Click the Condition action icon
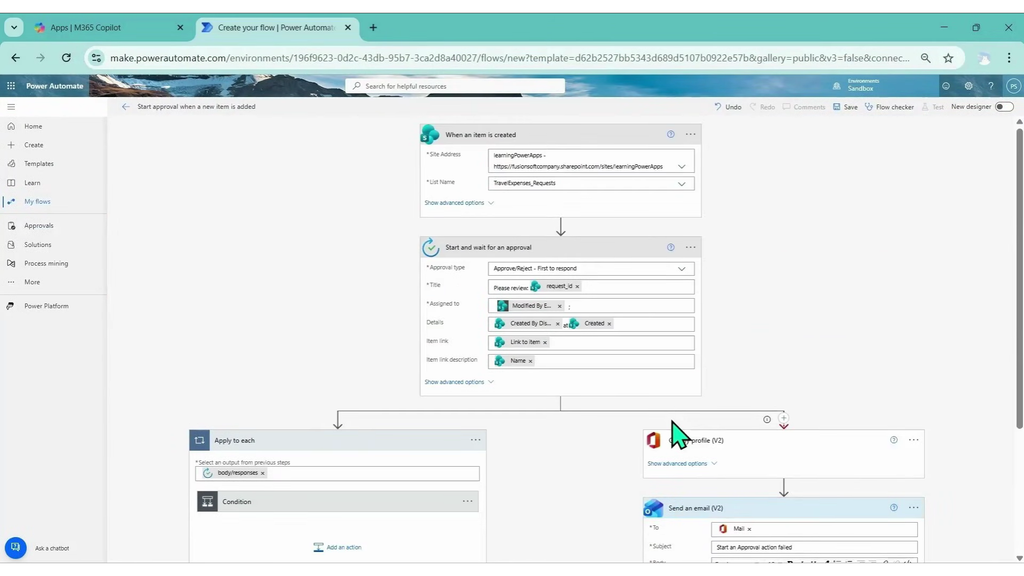Image resolution: width=1024 pixels, height=576 pixels. pyautogui.click(x=207, y=502)
